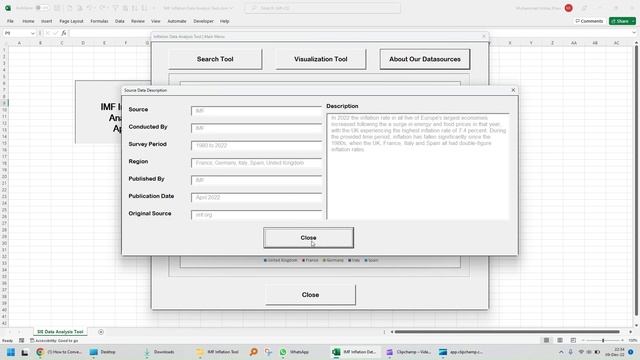This screenshot has height=360, width=640.
Task: Open the IMF Inflation Tool folder on taskbar
Action: click(218, 352)
